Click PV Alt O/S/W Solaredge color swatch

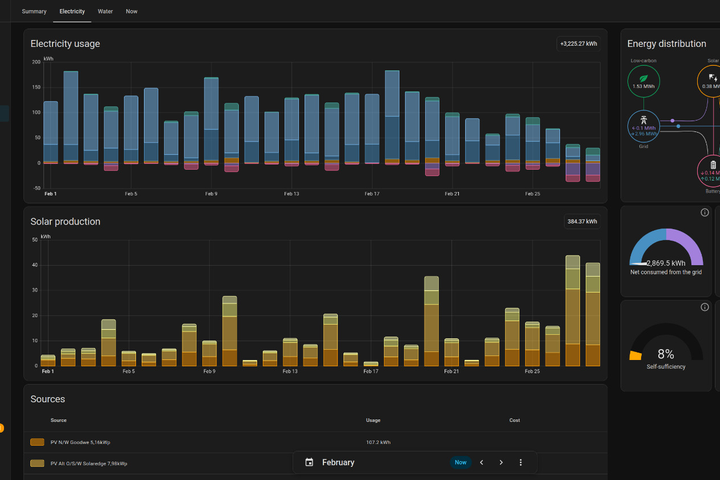point(37,463)
